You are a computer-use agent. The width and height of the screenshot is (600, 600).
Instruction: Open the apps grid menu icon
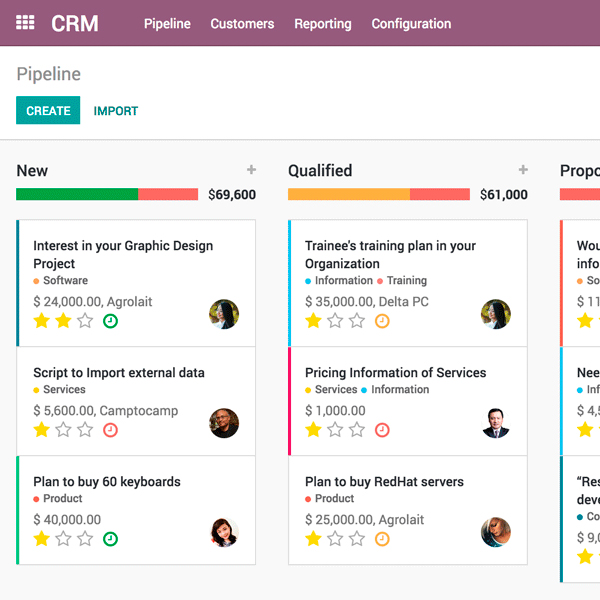click(x=26, y=23)
